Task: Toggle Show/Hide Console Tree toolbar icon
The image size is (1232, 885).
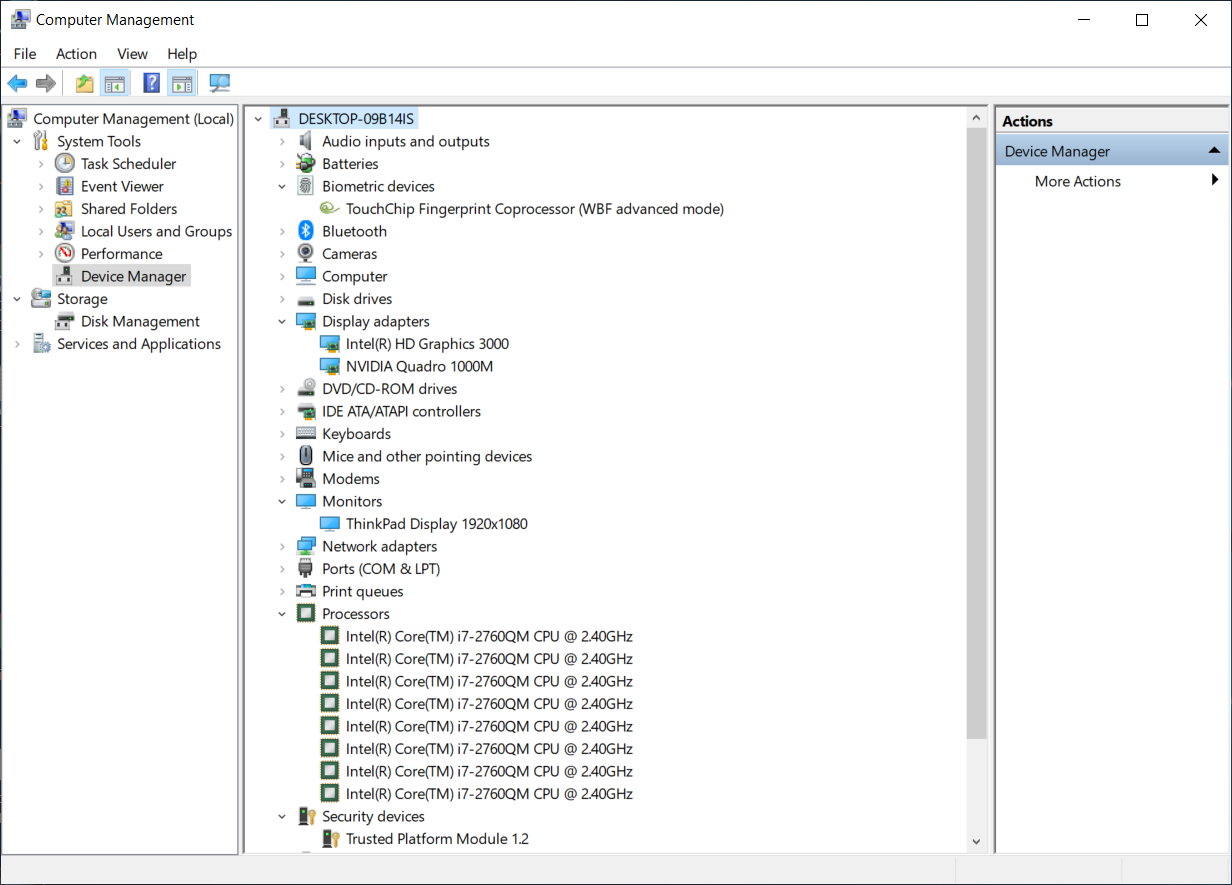Action: [115, 84]
